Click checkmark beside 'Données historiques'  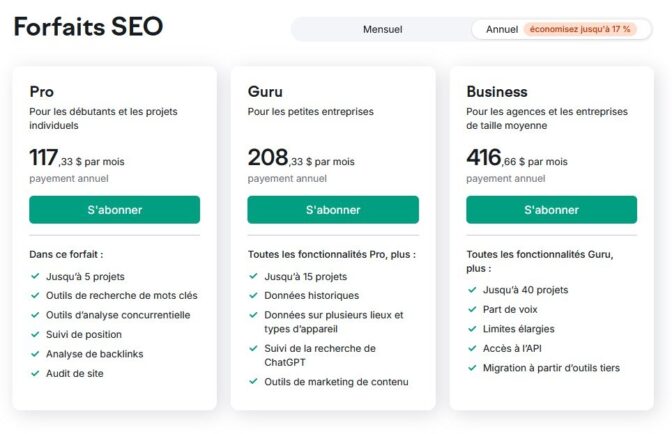pos(253,296)
